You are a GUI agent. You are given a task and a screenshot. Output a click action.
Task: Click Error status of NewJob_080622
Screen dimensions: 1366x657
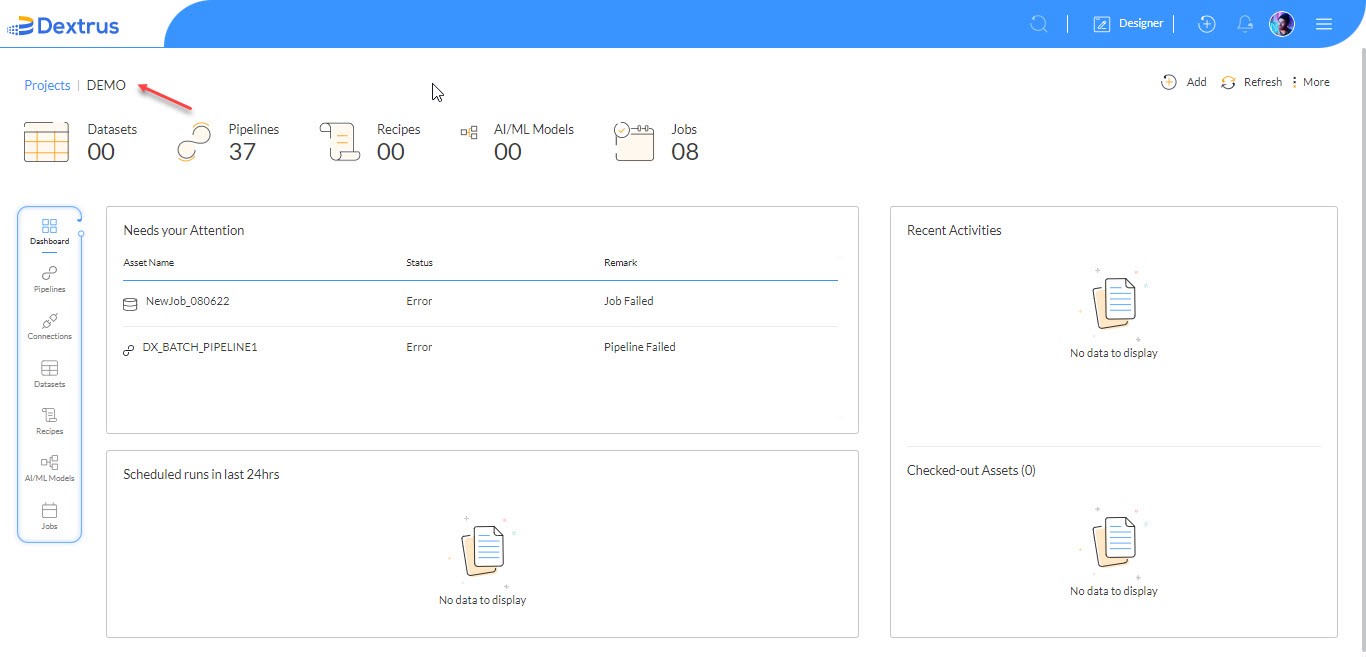click(419, 301)
